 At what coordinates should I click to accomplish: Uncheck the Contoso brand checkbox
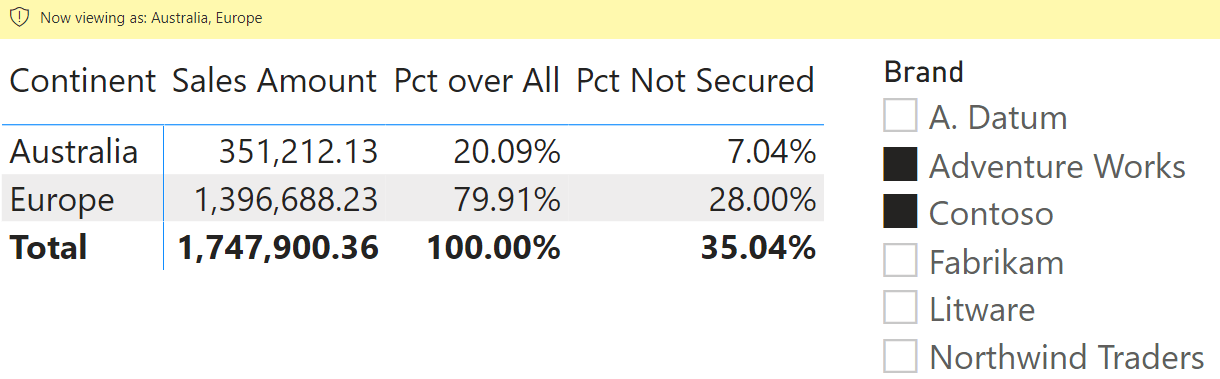[900, 213]
